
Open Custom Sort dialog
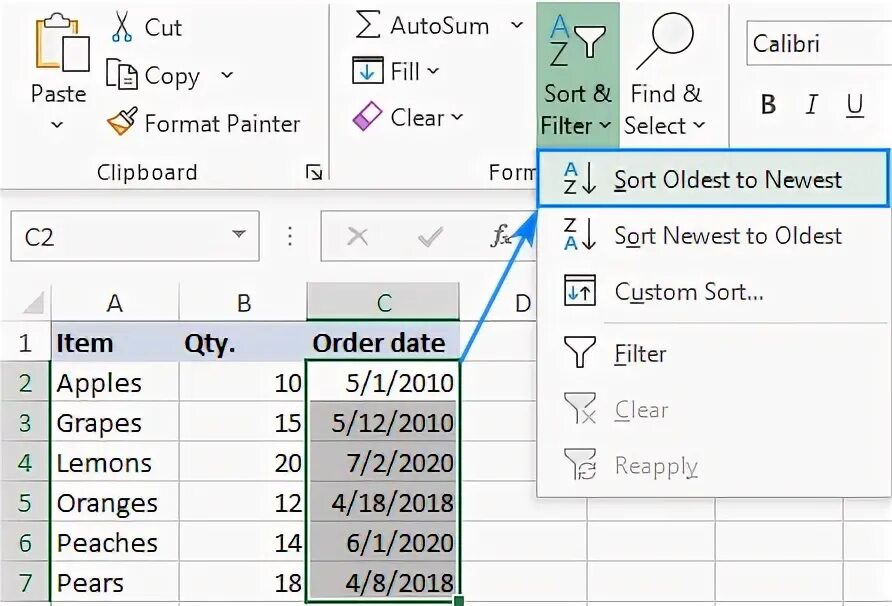[x=688, y=292]
